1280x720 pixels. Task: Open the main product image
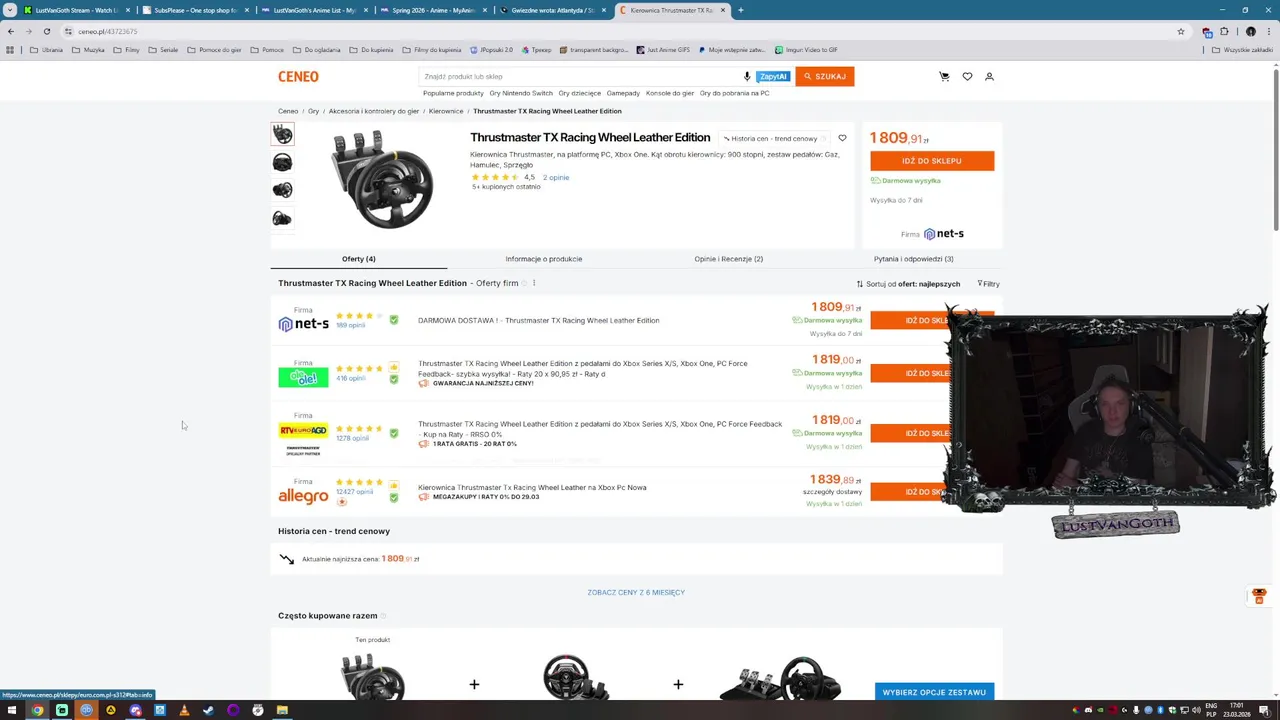click(382, 180)
